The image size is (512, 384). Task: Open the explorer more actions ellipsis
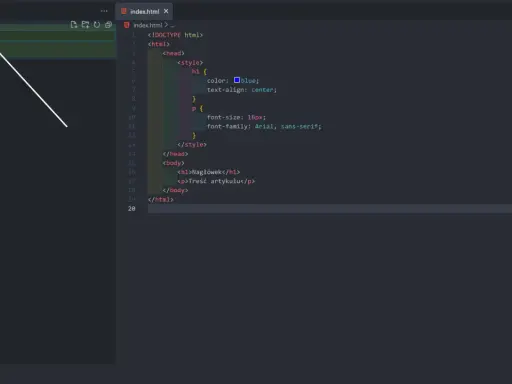click(x=104, y=11)
